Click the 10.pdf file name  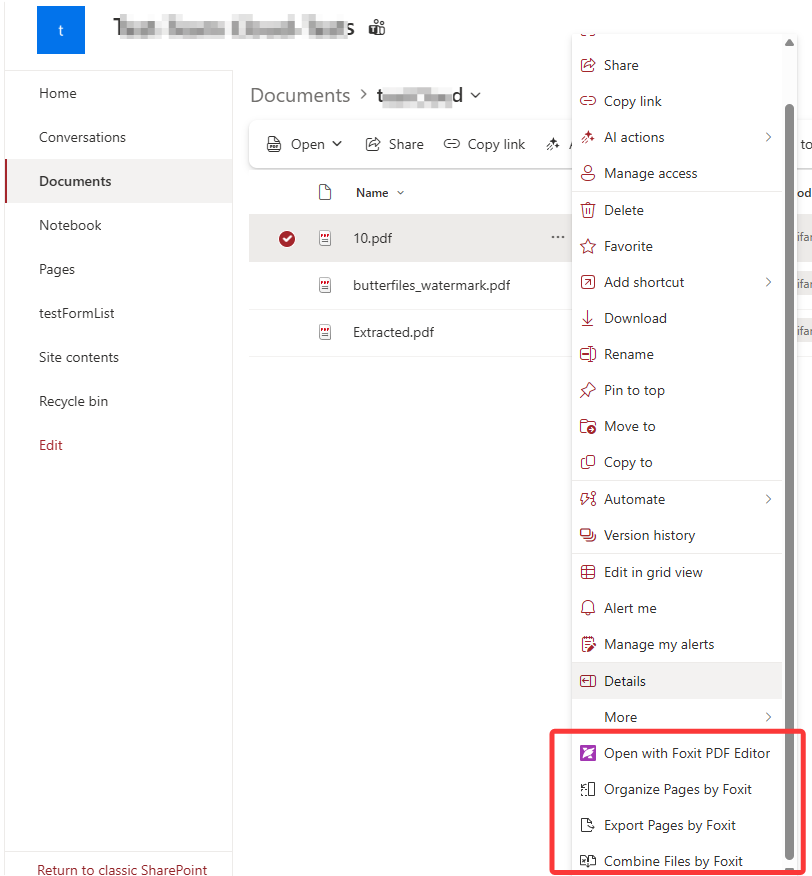coord(372,239)
